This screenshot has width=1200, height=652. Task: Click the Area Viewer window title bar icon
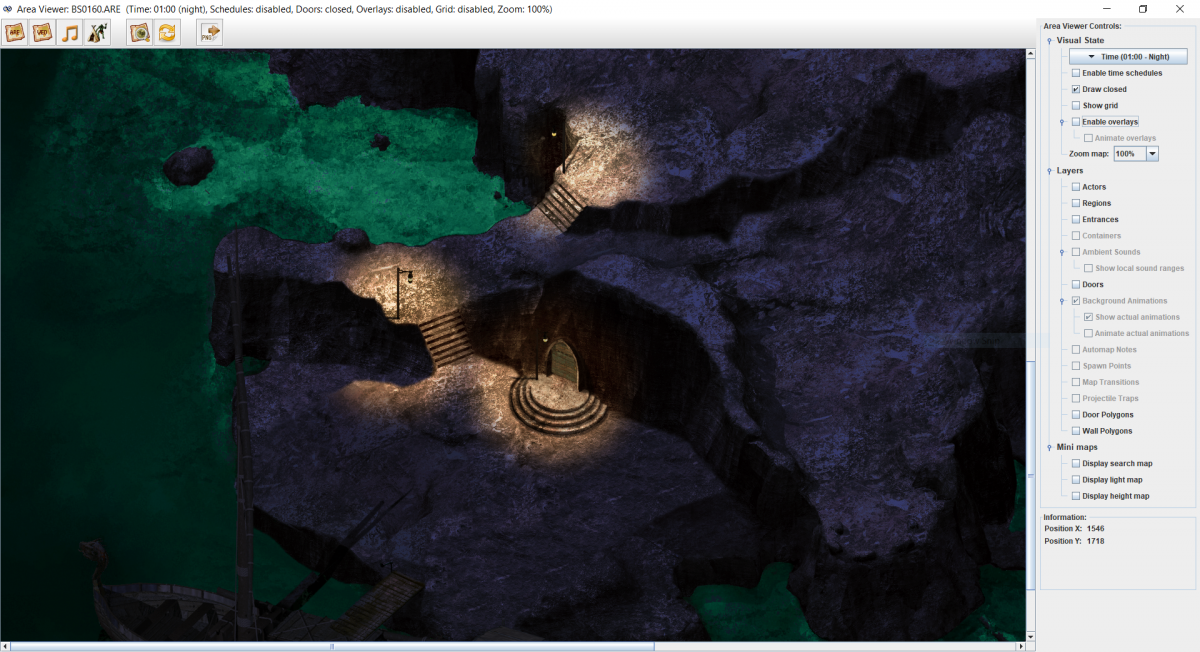[x=7, y=9]
